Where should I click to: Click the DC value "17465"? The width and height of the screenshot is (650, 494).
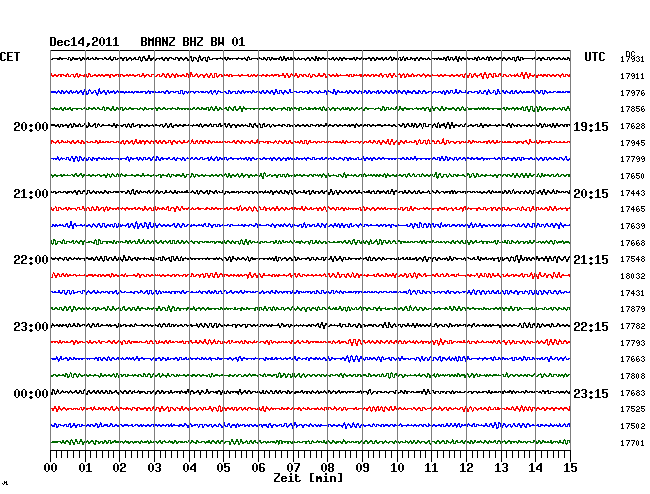633,210
